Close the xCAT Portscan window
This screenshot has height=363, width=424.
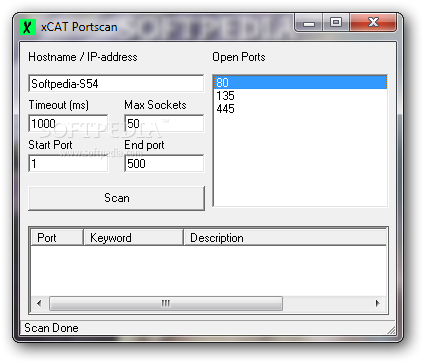[x=373, y=23]
